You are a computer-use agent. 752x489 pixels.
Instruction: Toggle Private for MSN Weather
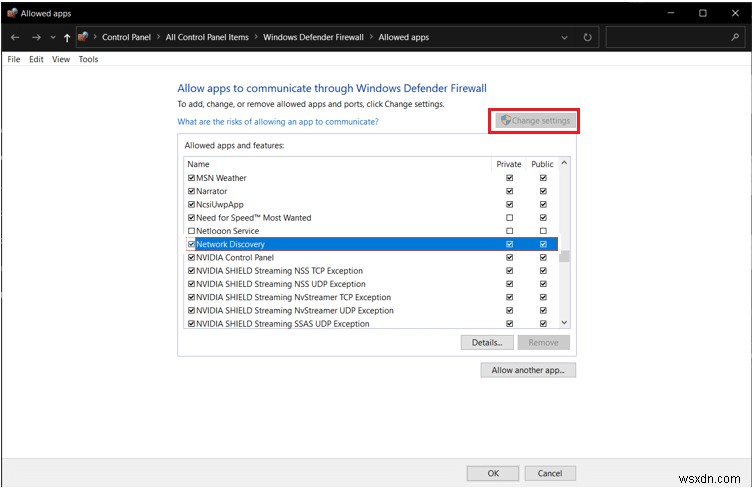coord(509,178)
